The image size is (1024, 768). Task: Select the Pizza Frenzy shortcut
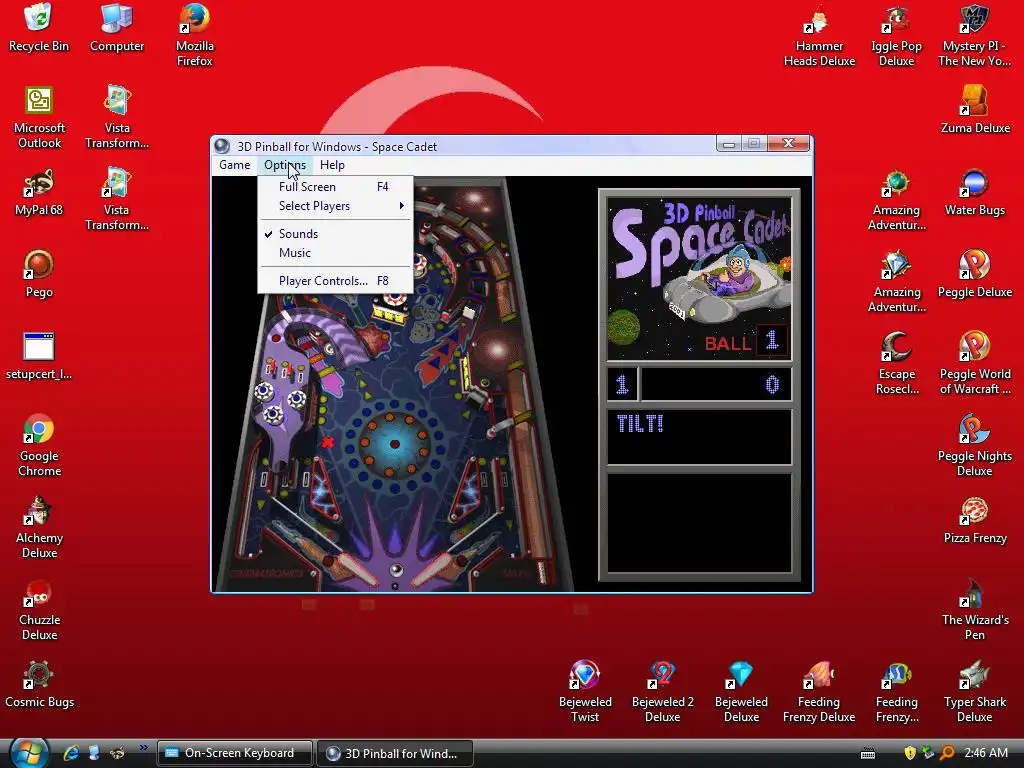(974, 520)
